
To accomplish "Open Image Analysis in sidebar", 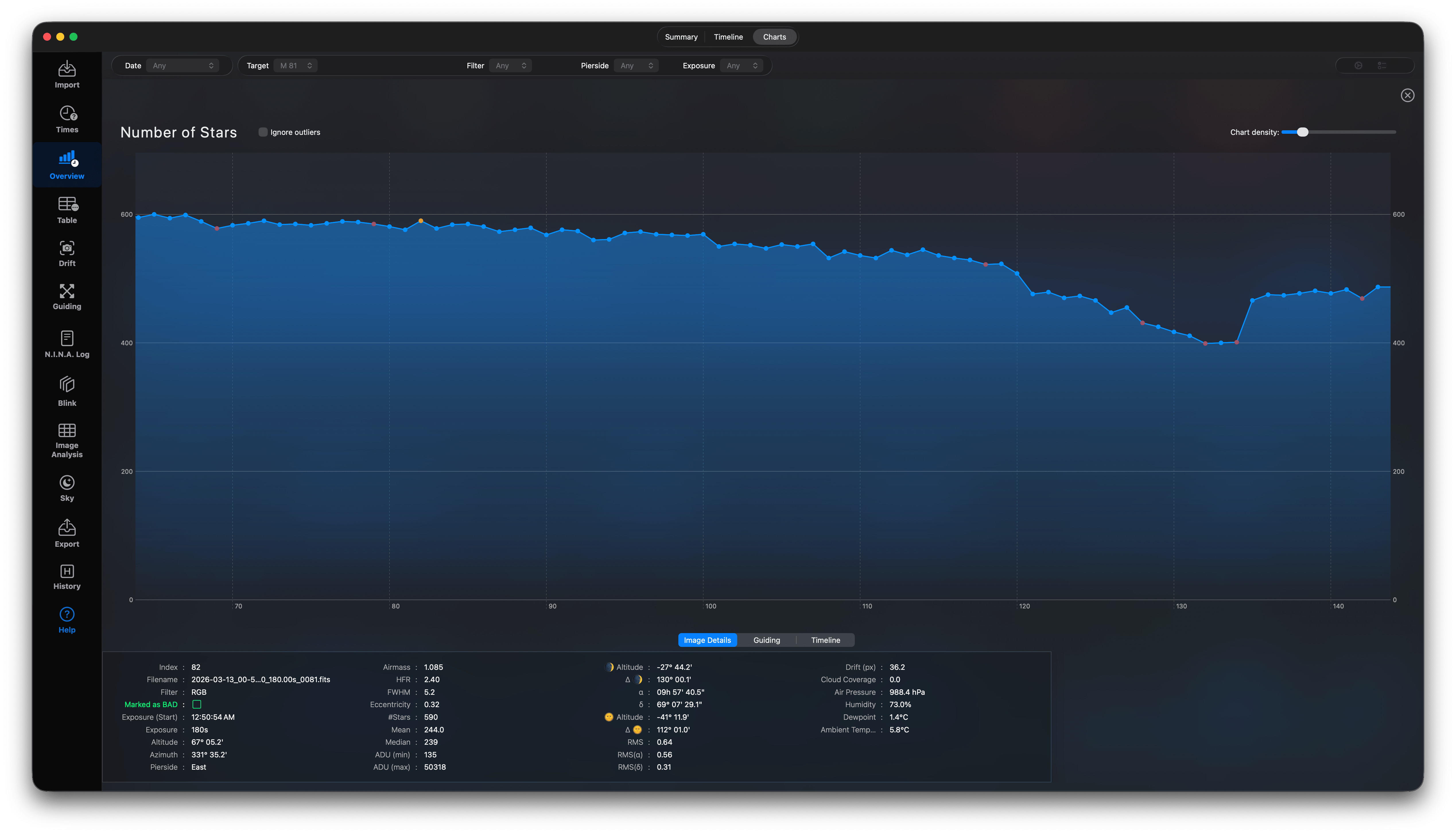I will click(x=67, y=441).
